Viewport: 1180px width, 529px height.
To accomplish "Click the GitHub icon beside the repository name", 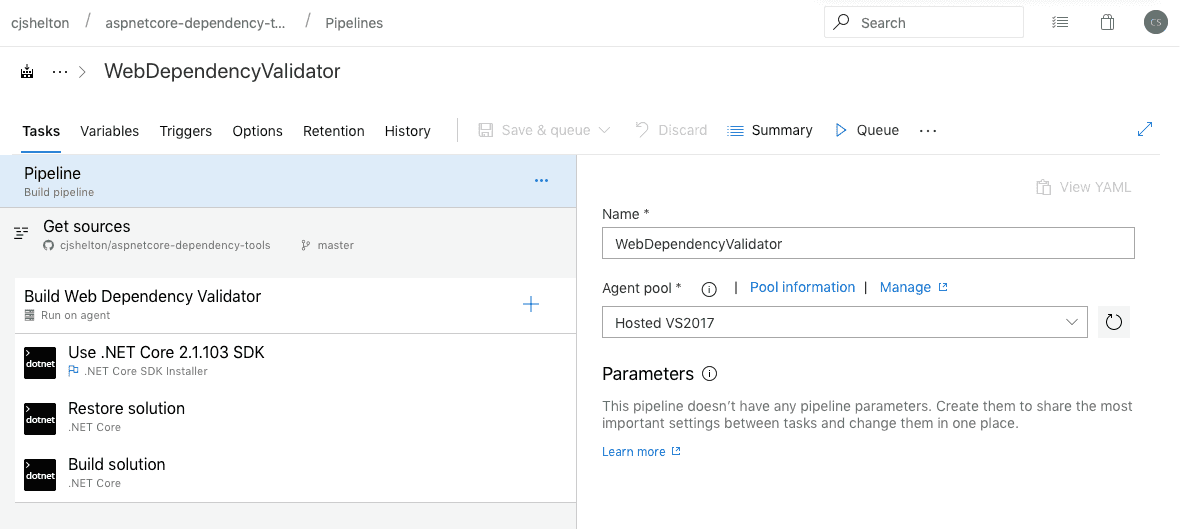I will tap(49, 245).
